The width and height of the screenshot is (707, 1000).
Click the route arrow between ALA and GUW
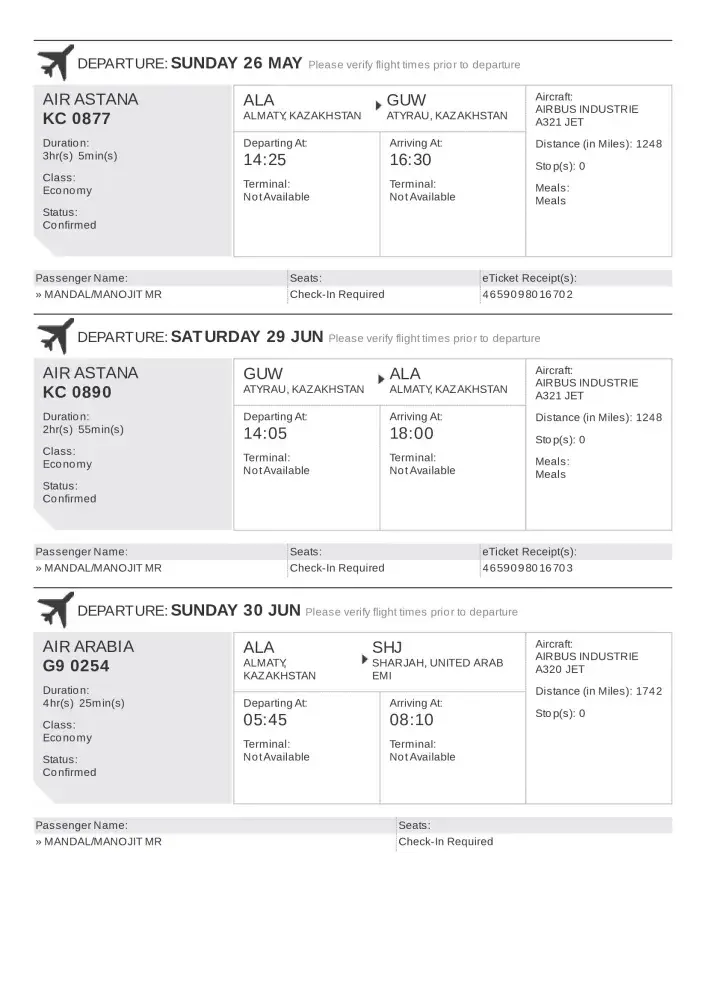(378, 104)
